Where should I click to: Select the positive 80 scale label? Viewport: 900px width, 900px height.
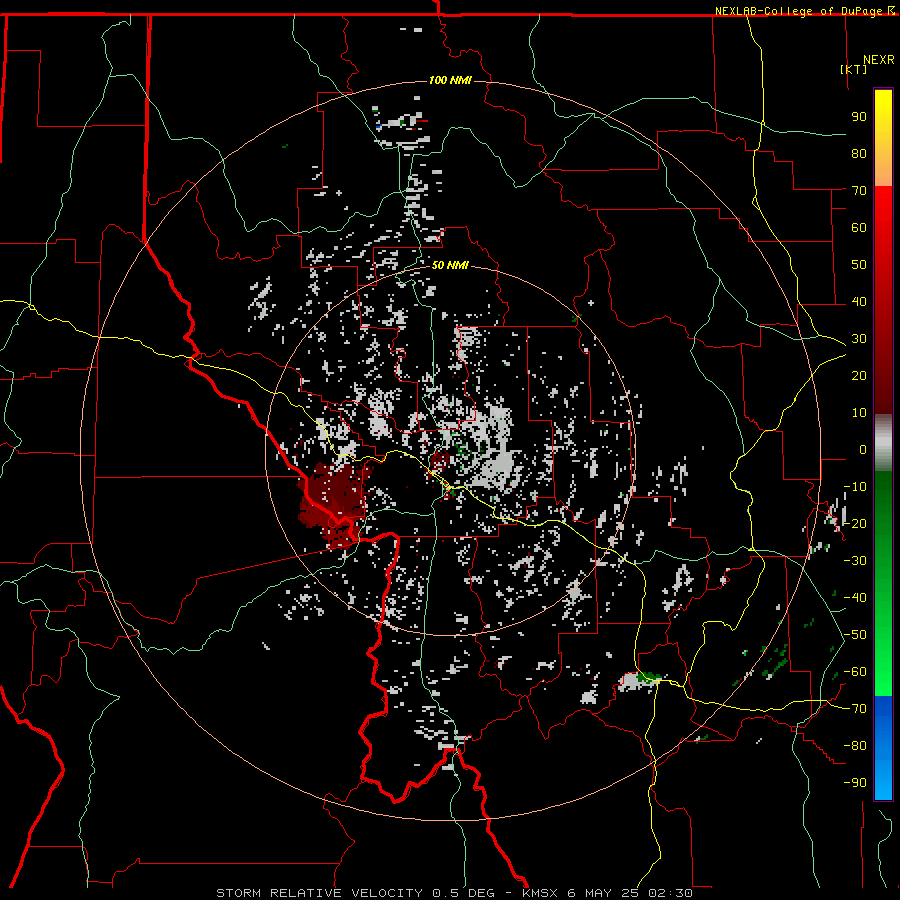pyautogui.click(x=859, y=153)
